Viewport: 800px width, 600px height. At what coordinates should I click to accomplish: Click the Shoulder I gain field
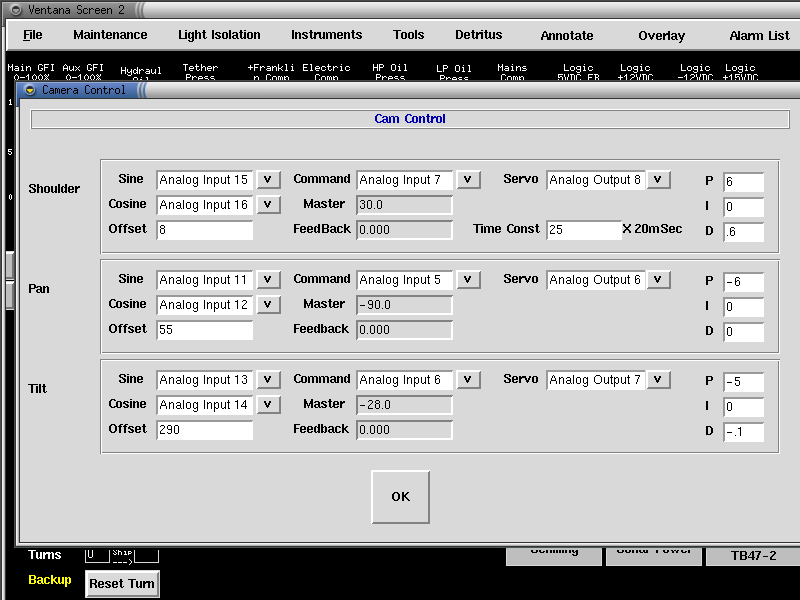click(743, 207)
